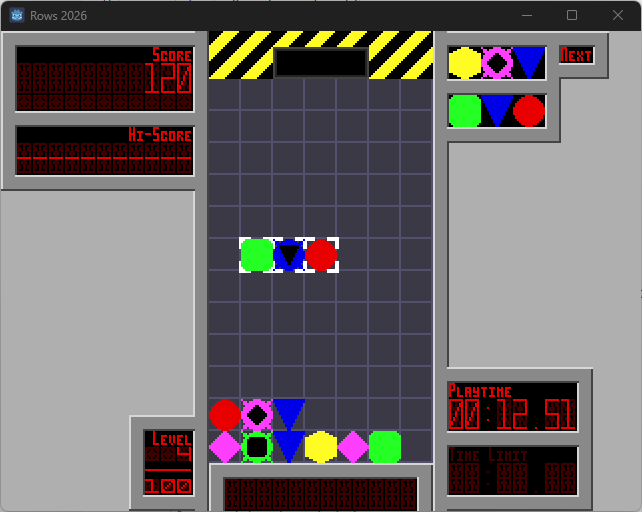Screen dimensions: 642x512
Task: Click the Hi-Score label
Action: tap(160, 135)
